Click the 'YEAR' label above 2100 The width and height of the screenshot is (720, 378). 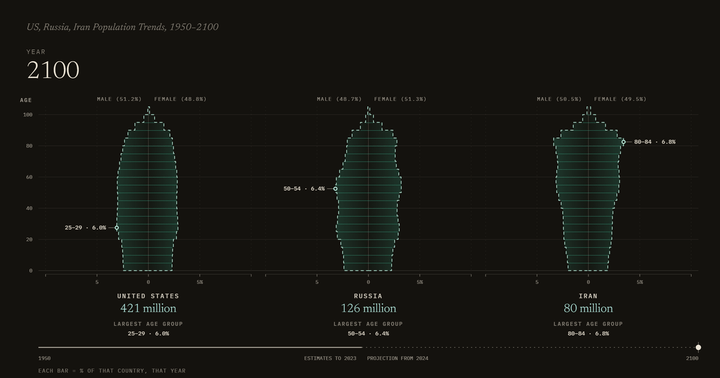point(36,52)
